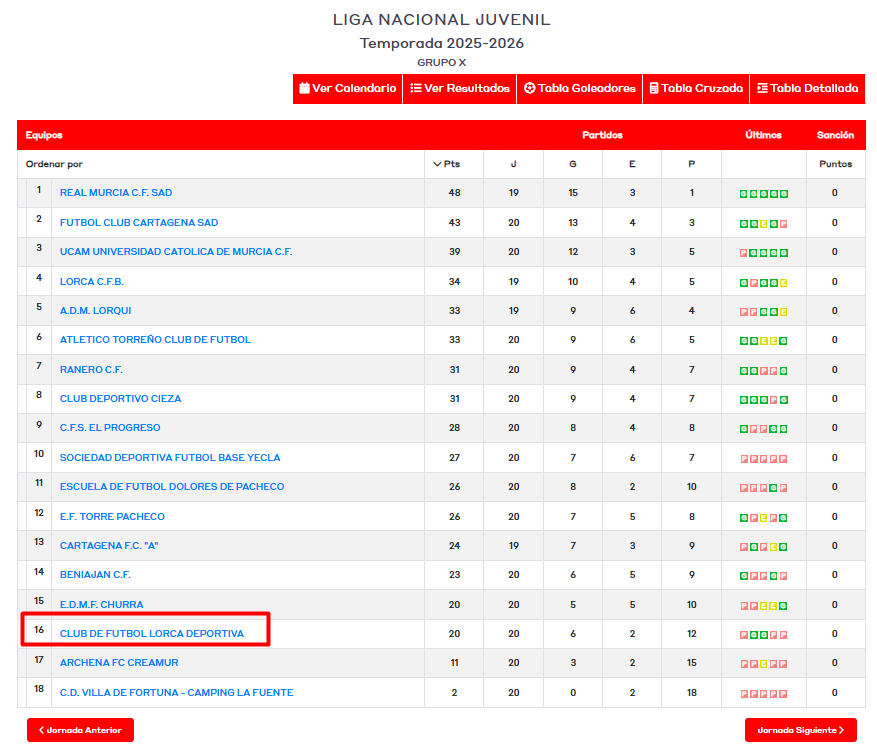Open A.D.M. LORQUI team link

tap(95, 310)
